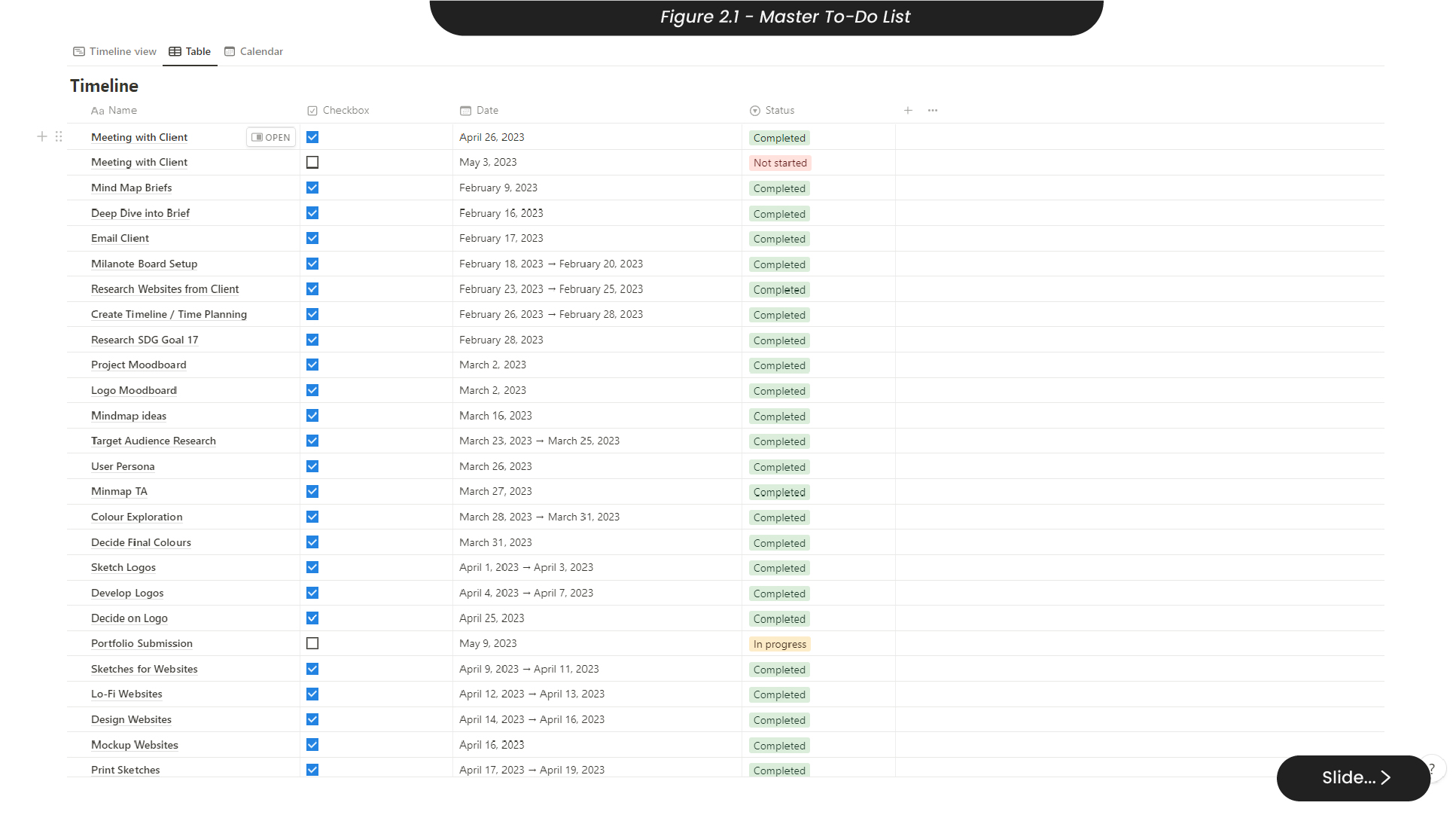Open the column options ellipsis icon

click(x=933, y=110)
